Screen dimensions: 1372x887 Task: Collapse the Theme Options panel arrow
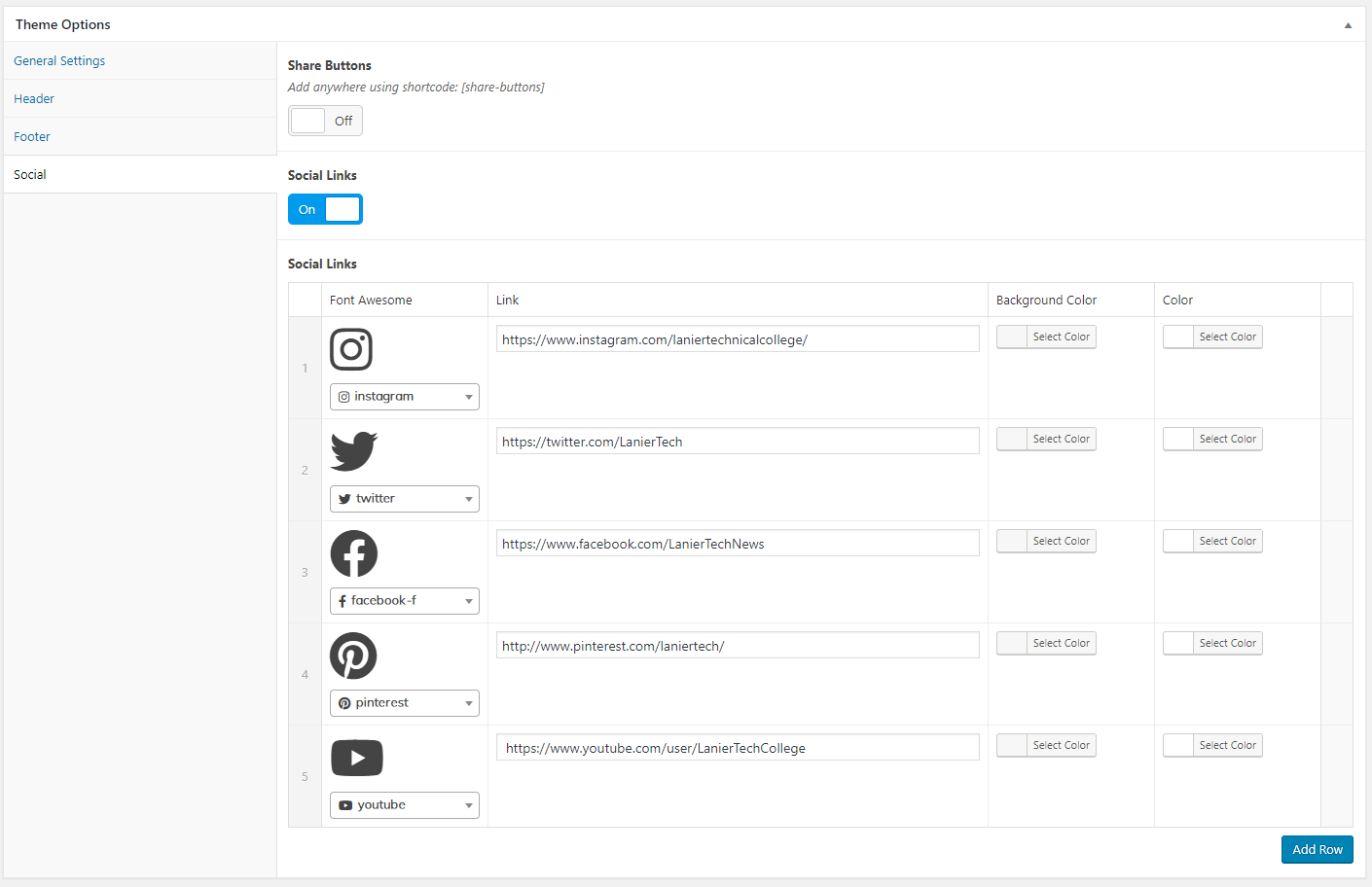pyautogui.click(x=1348, y=25)
